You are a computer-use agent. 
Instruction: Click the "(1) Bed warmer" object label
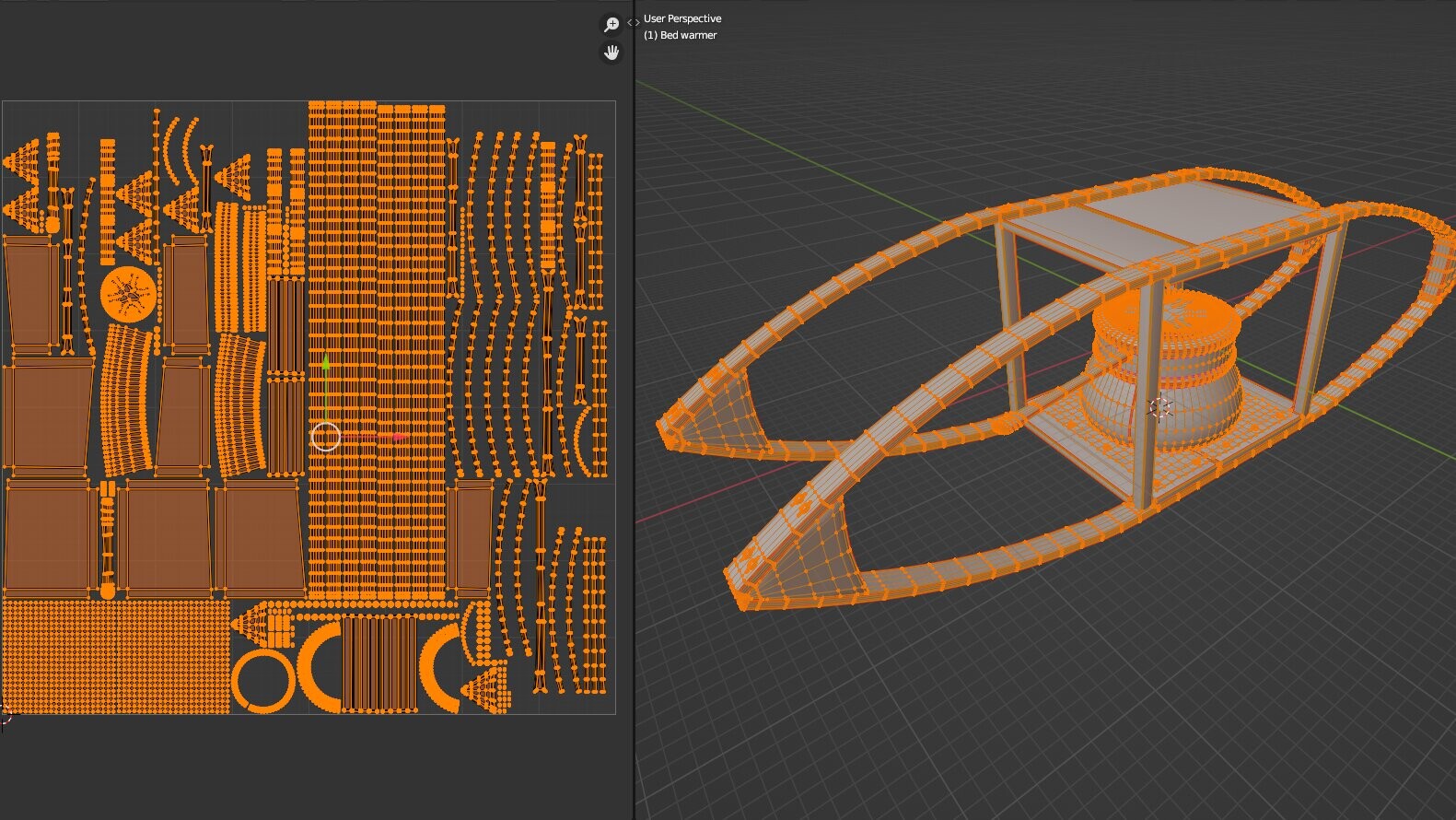680,35
